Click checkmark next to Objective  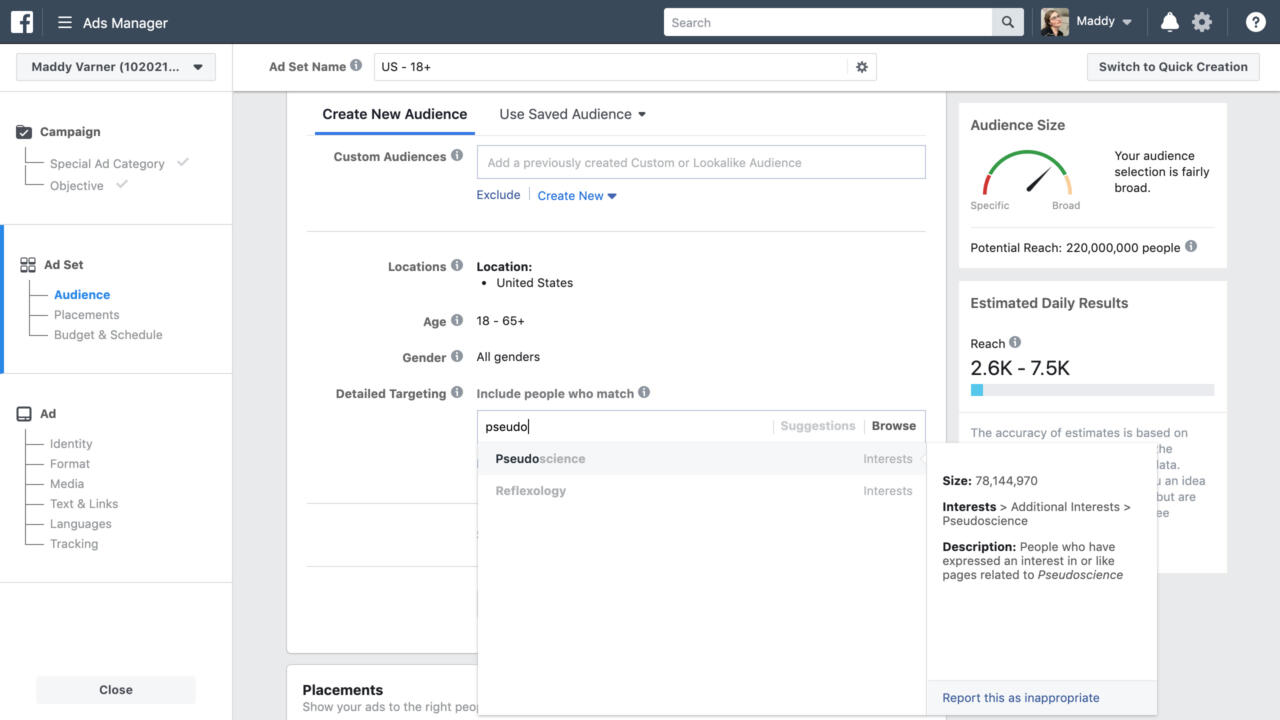[122, 185]
